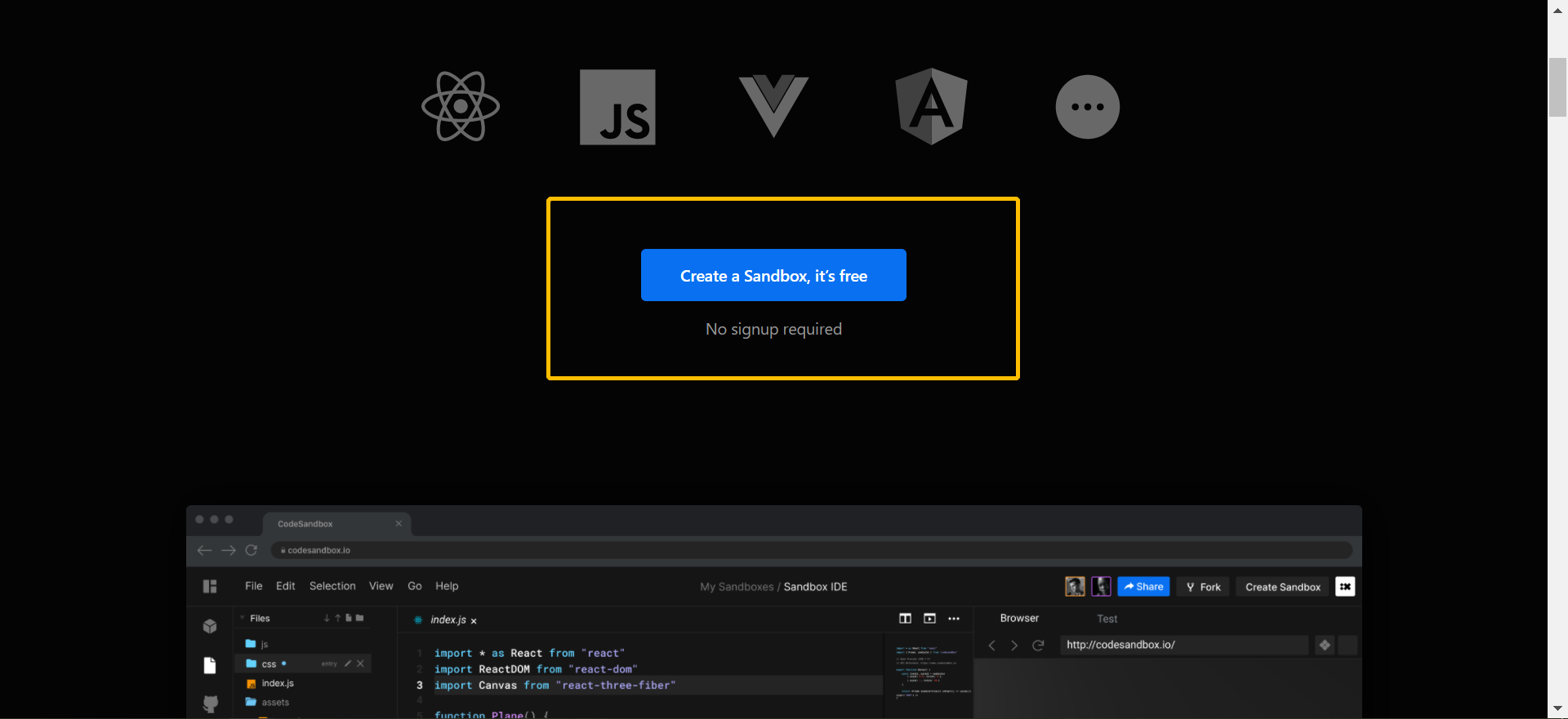Collapse the Files section

243,618
